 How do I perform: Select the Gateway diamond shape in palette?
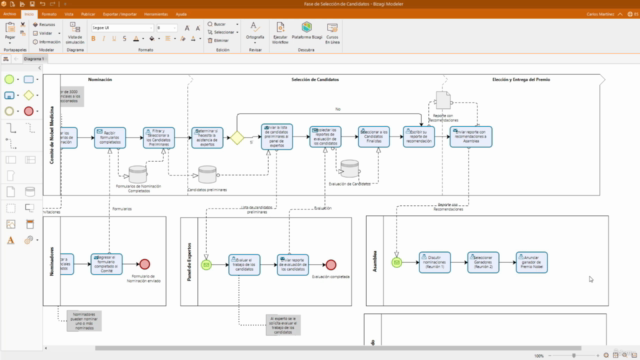(29, 95)
